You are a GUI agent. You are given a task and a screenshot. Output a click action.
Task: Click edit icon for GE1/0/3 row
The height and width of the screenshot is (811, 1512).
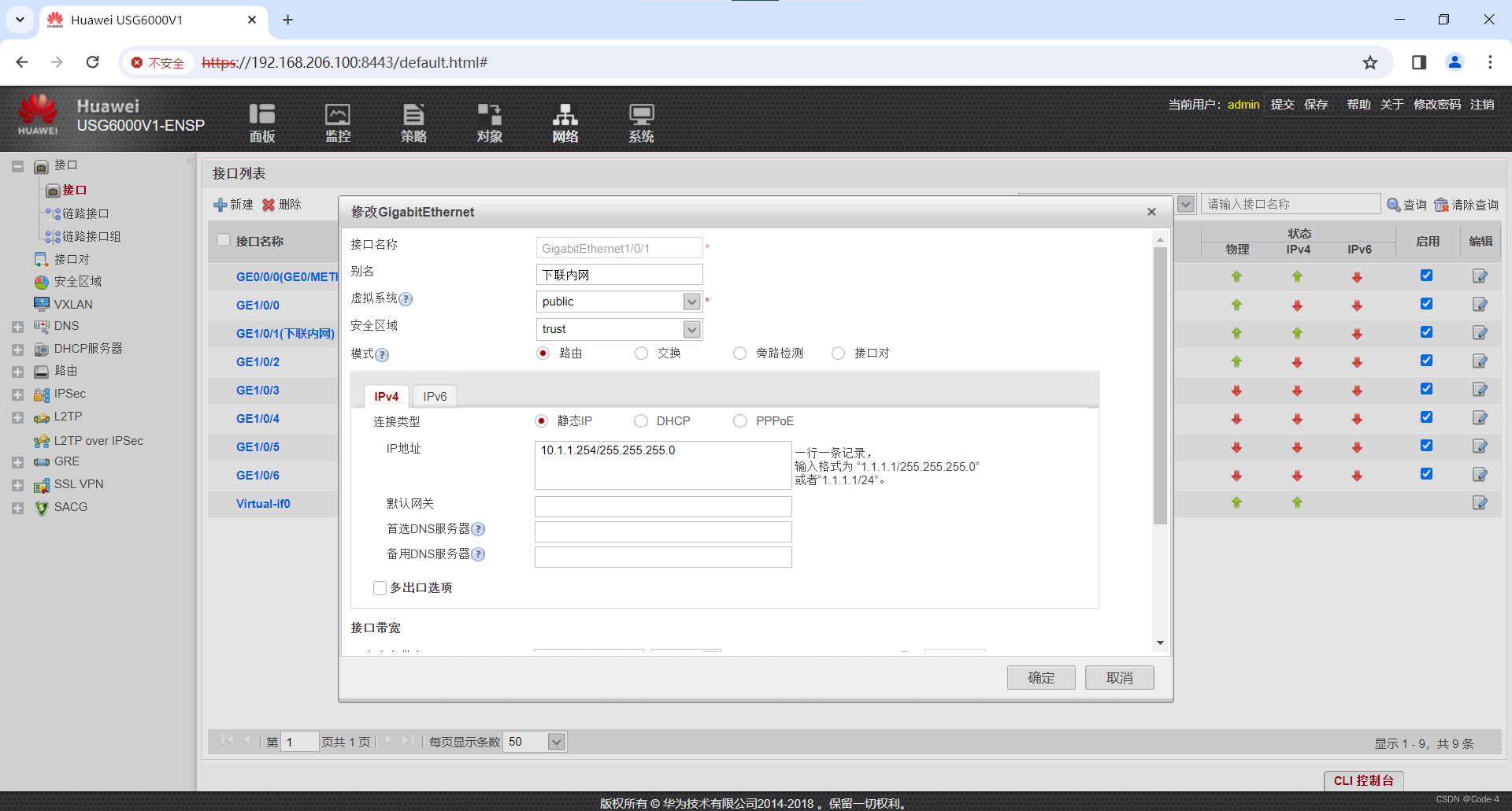pyautogui.click(x=1480, y=390)
